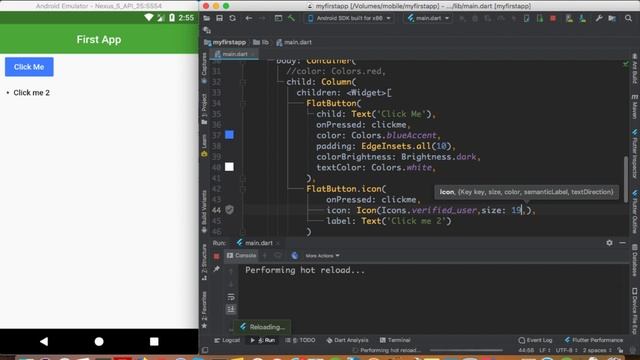The image size is (640, 360).
Task: Open the Favorites side tab
Action: tap(204, 310)
